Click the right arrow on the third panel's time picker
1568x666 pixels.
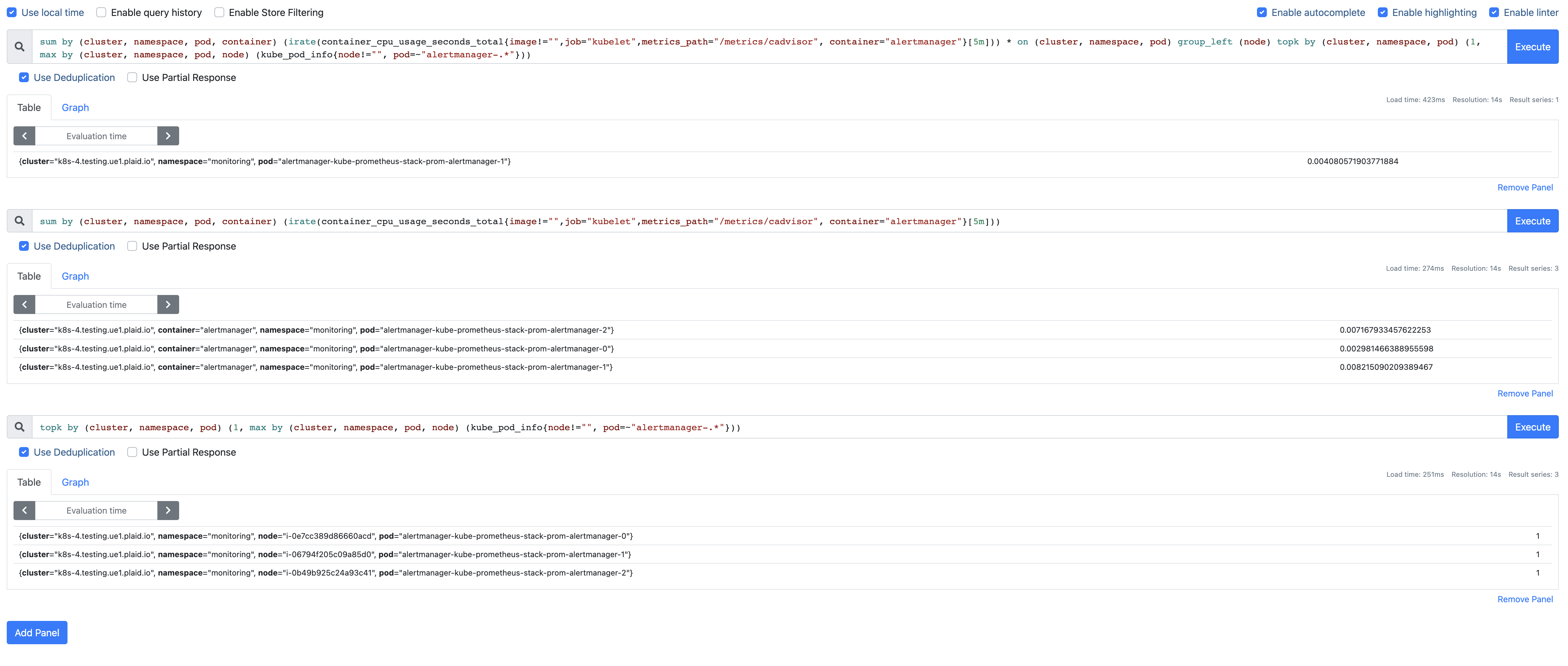(x=168, y=510)
